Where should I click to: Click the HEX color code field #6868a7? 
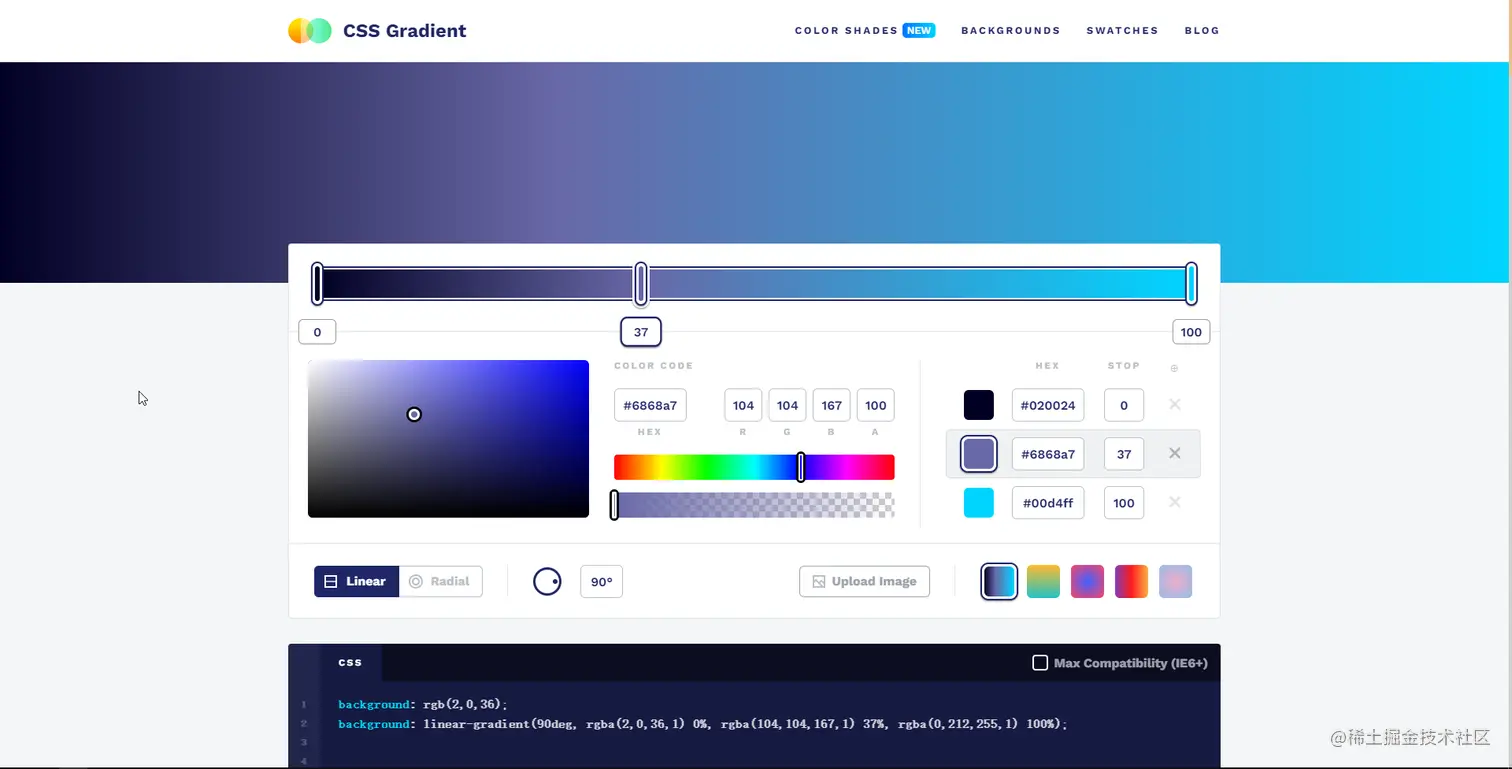pos(650,406)
